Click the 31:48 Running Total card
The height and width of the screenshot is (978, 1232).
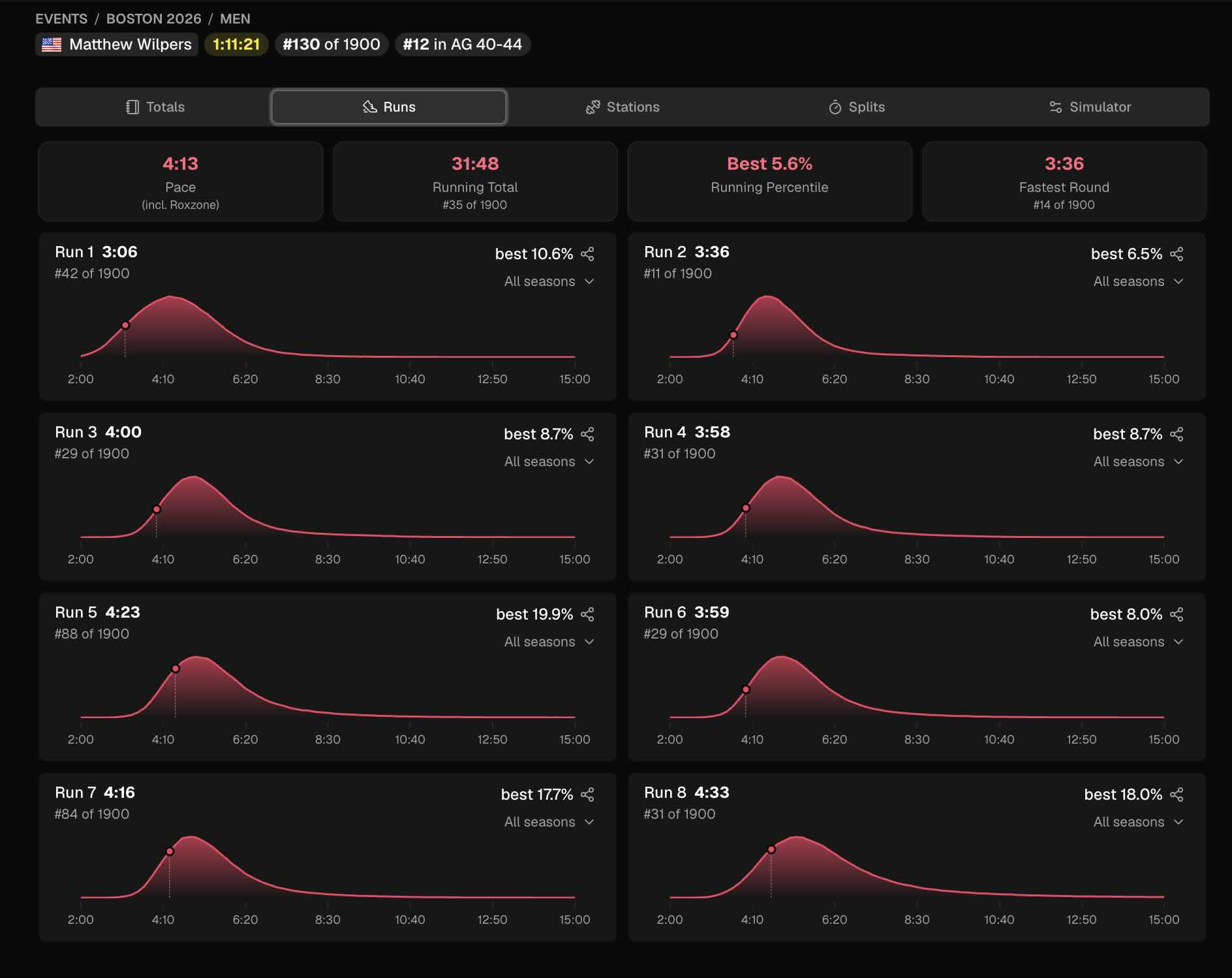(475, 181)
